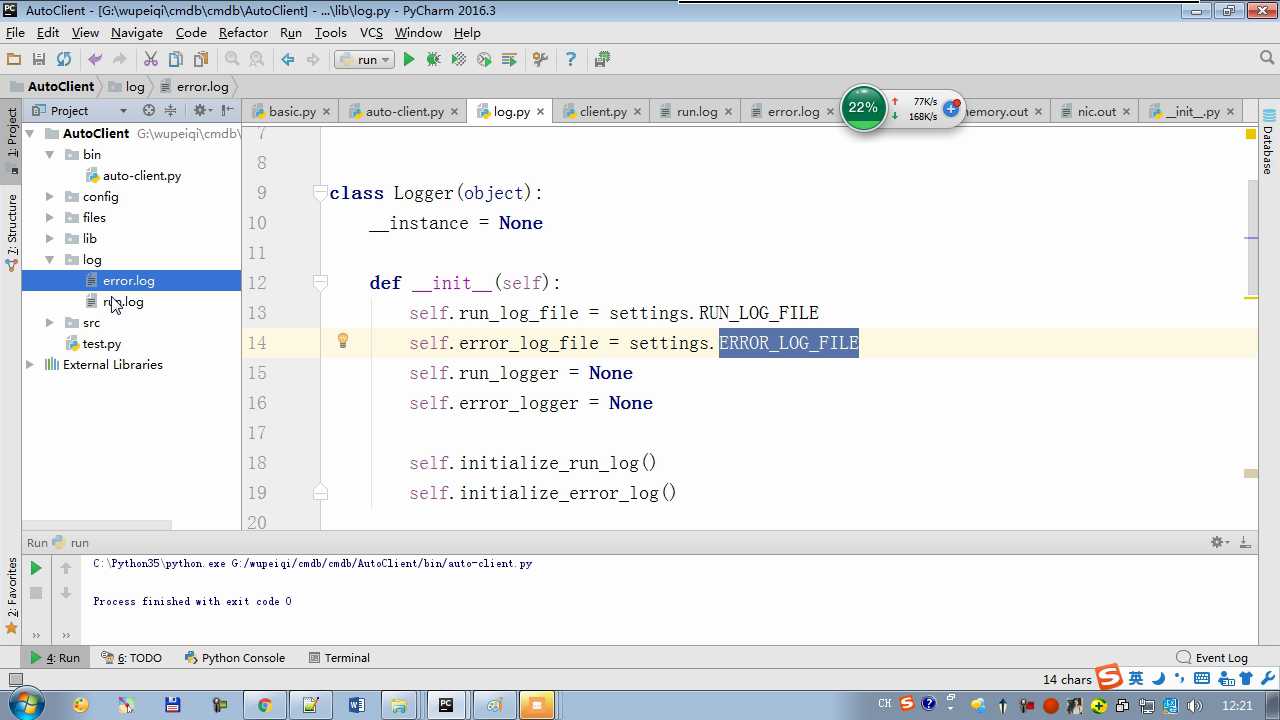Close the log.py tab

click(x=541, y=111)
